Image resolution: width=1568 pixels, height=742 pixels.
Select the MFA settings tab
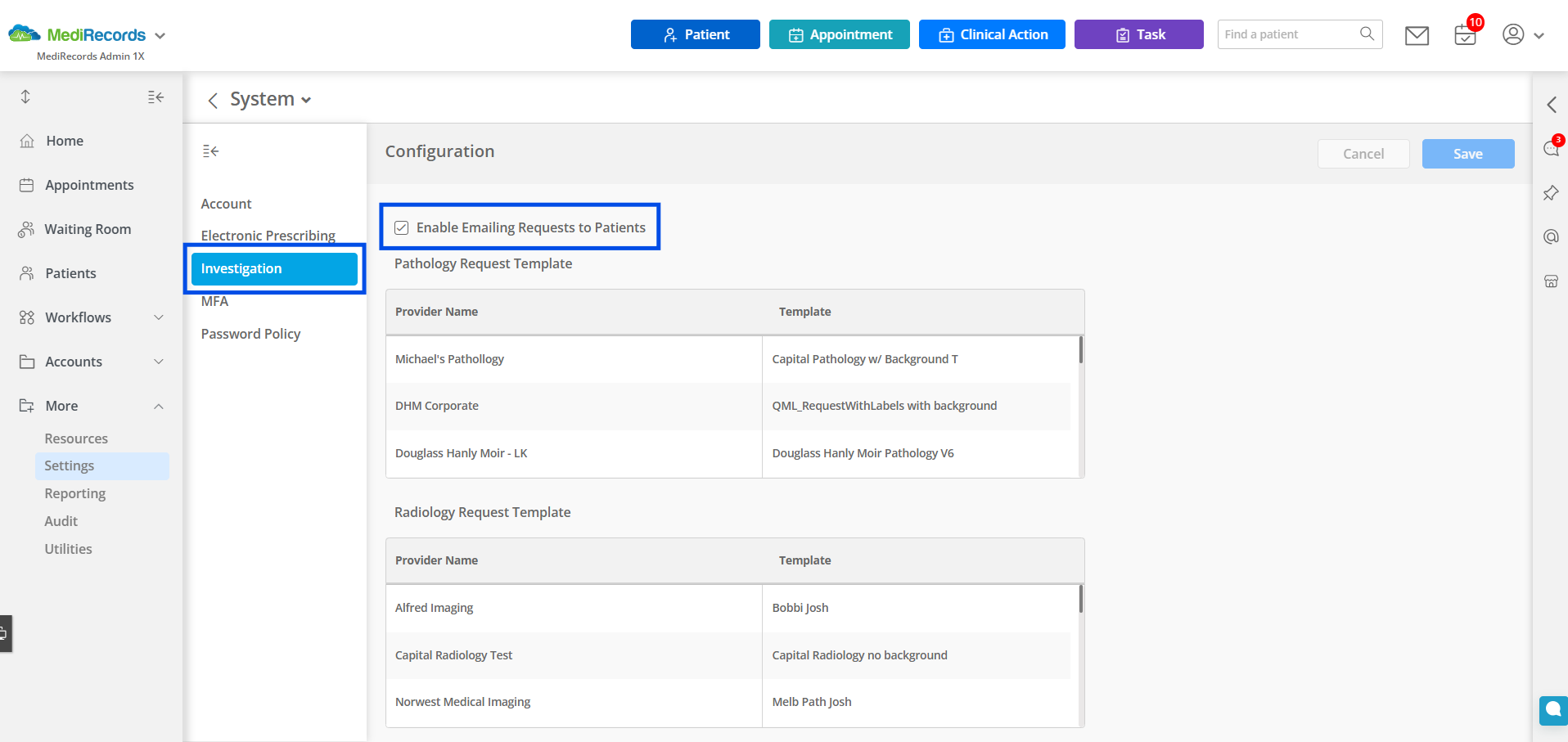pyautogui.click(x=214, y=301)
